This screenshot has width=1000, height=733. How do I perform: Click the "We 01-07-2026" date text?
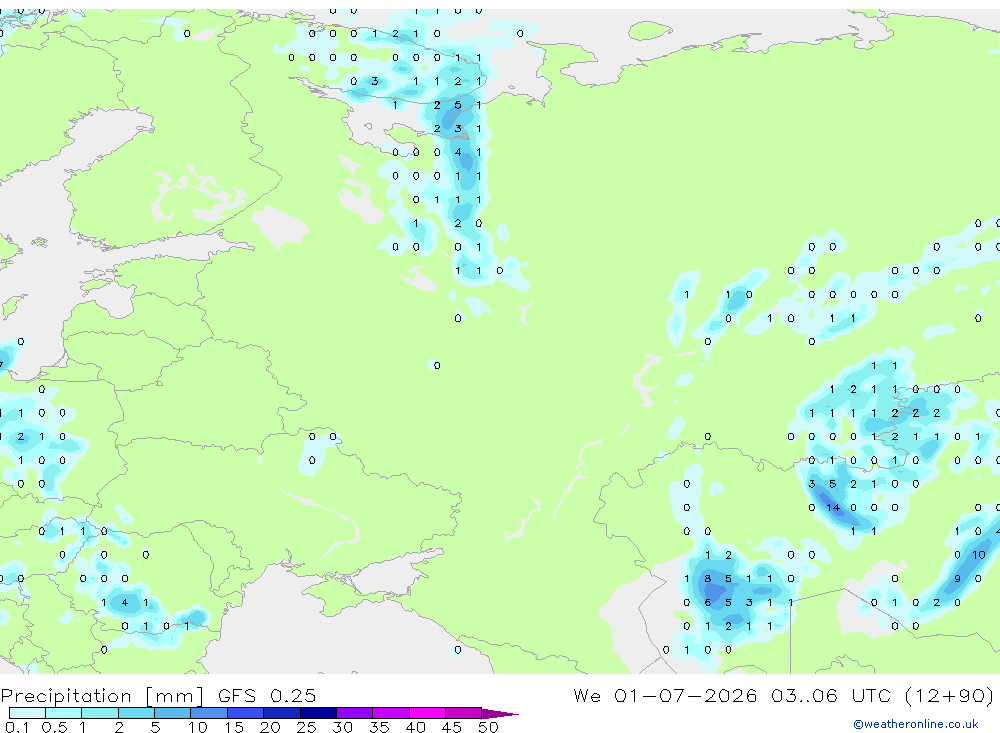[665, 695]
